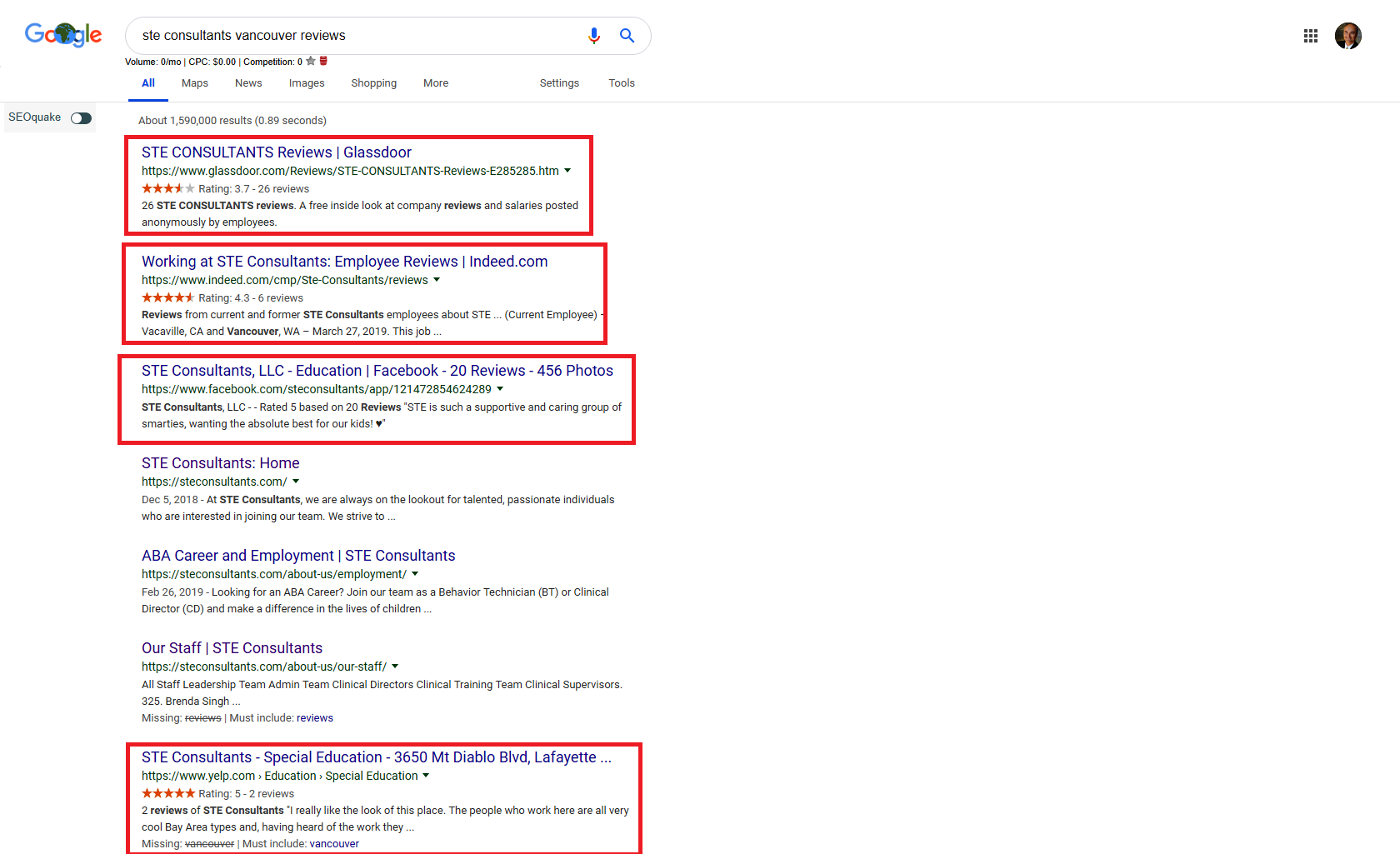This screenshot has height=854, width=1400.
Task: Click Glassdoor star rating 3.7
Action: pyautogui.click(x=168, y=188)
